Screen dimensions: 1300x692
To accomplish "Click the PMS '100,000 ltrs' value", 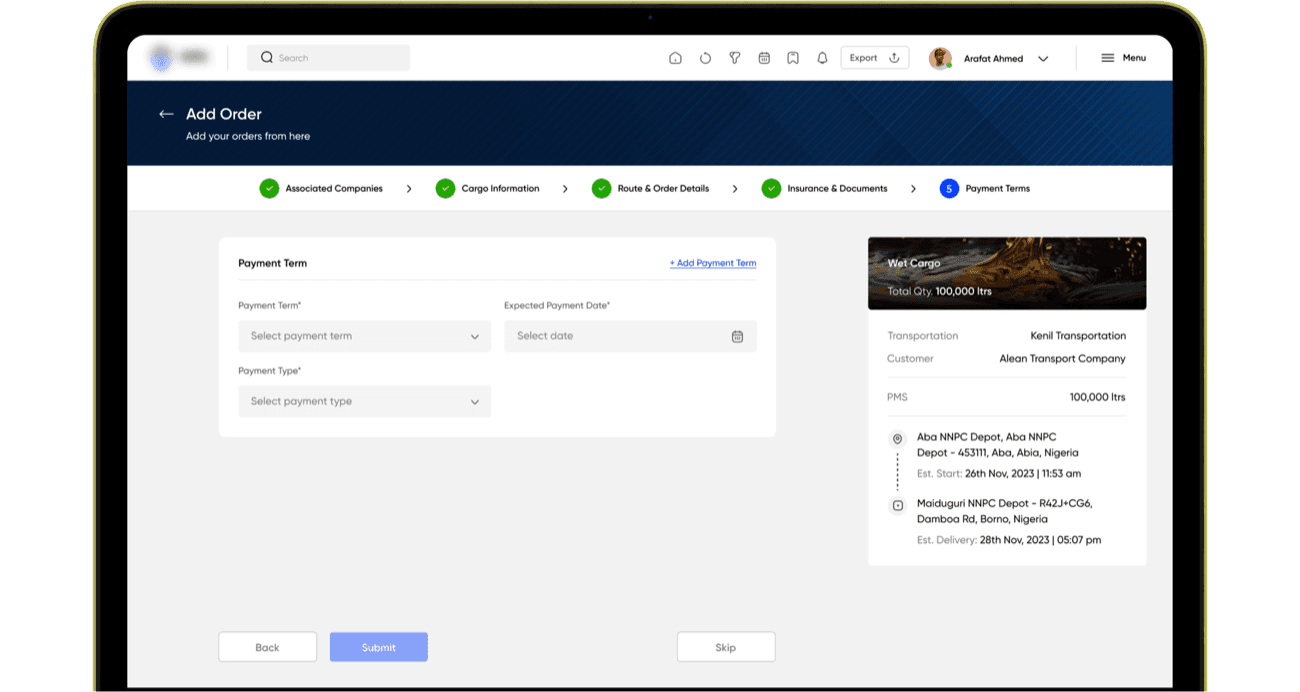I will (1097, 397).
